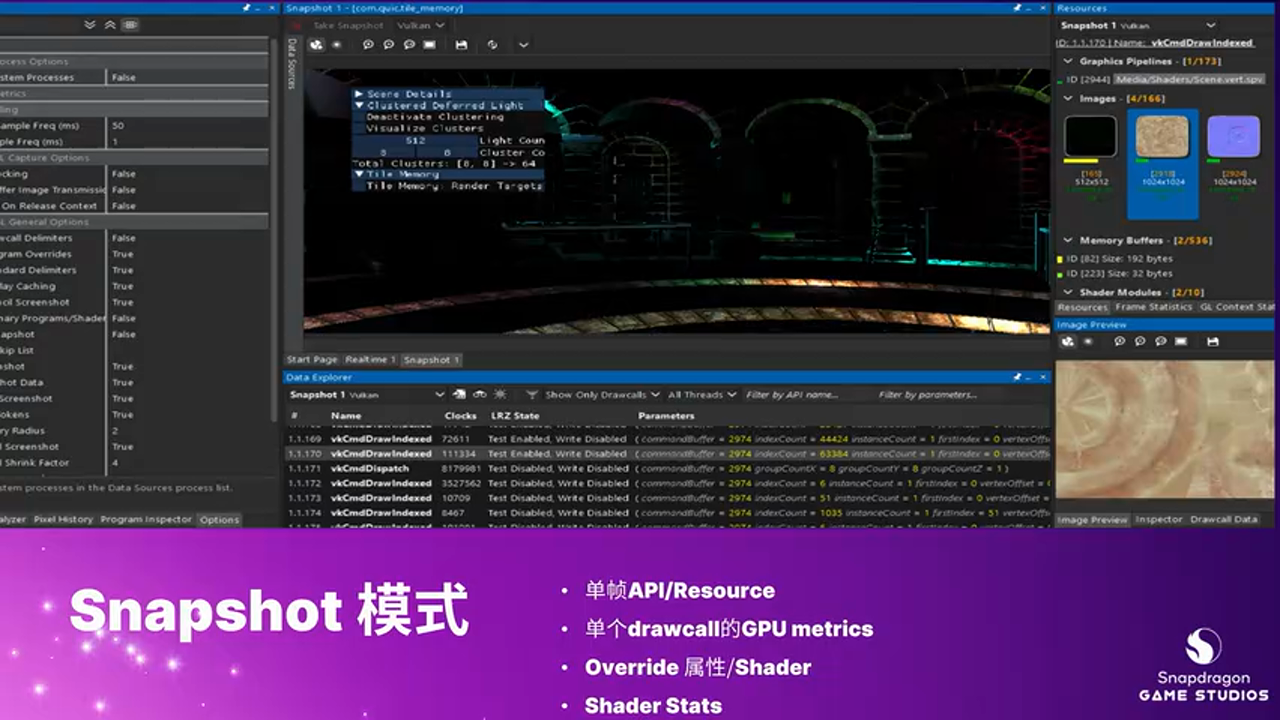Click the Take Snapshot button
Viewport: 1280px width, 720px height.
(349, 25)
